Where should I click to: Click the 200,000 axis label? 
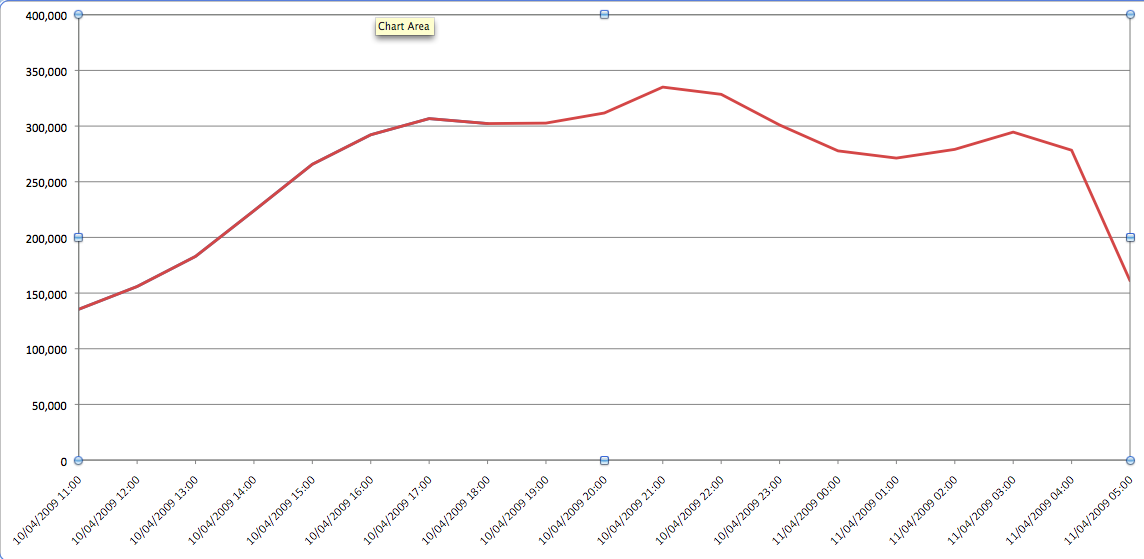[46, 238]
